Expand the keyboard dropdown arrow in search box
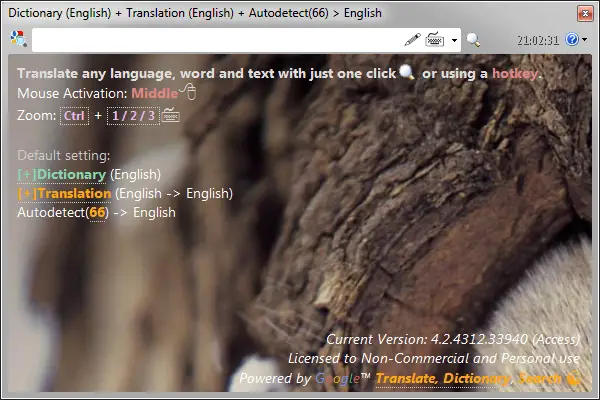The height and width of the screenshot is (400, 600). pyautogui.click(x=454, y=40)
